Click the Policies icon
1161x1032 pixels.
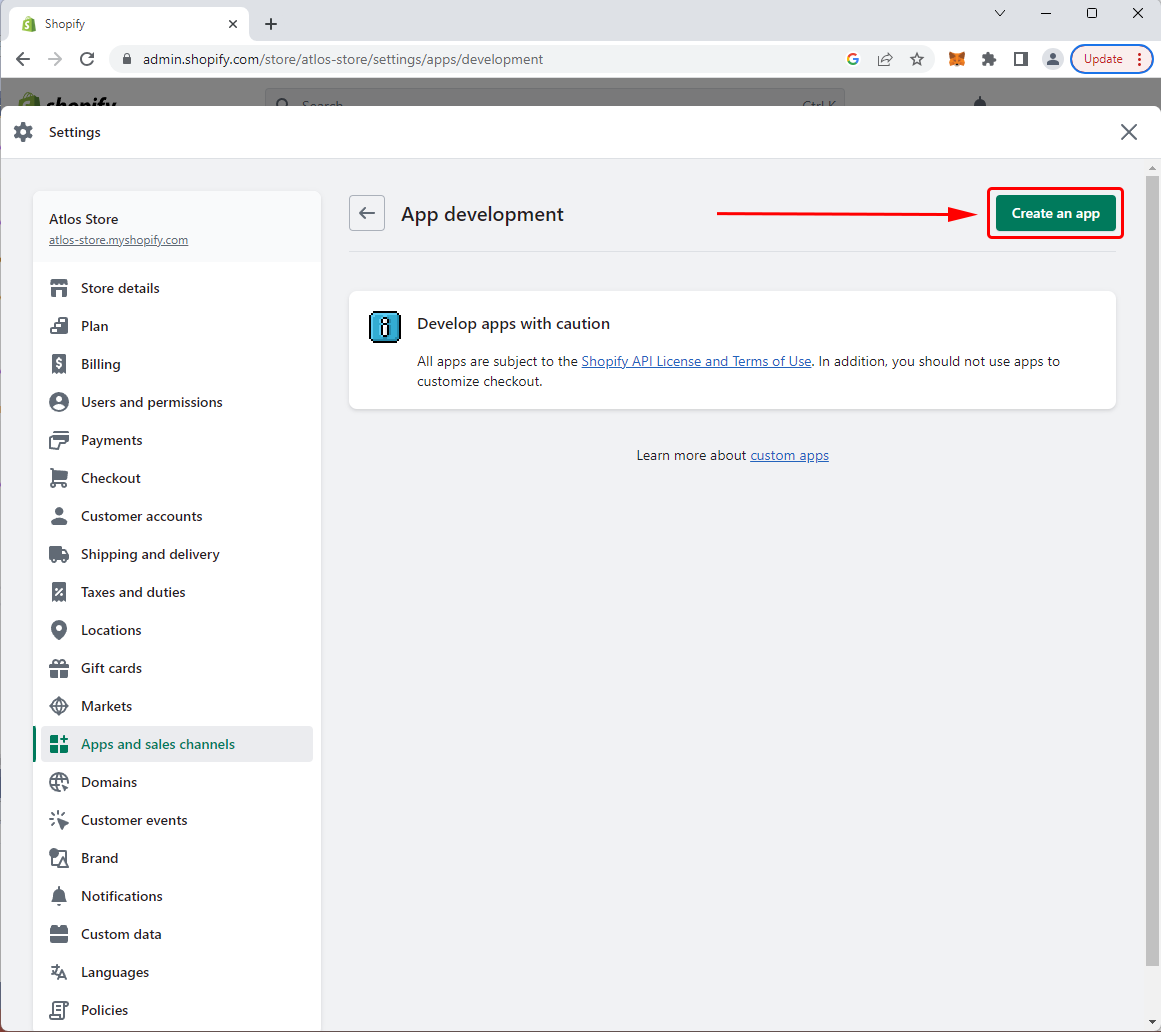(x=58, y=1010)
